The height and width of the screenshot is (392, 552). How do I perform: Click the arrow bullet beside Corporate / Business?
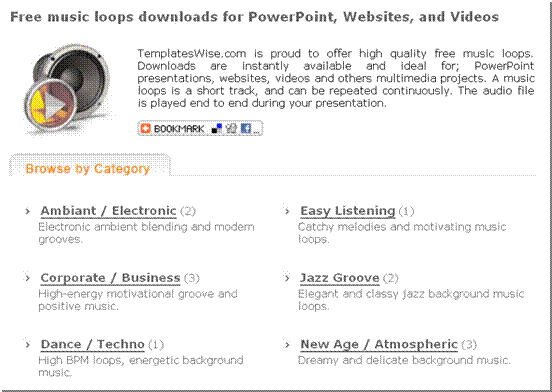[28, 278]
